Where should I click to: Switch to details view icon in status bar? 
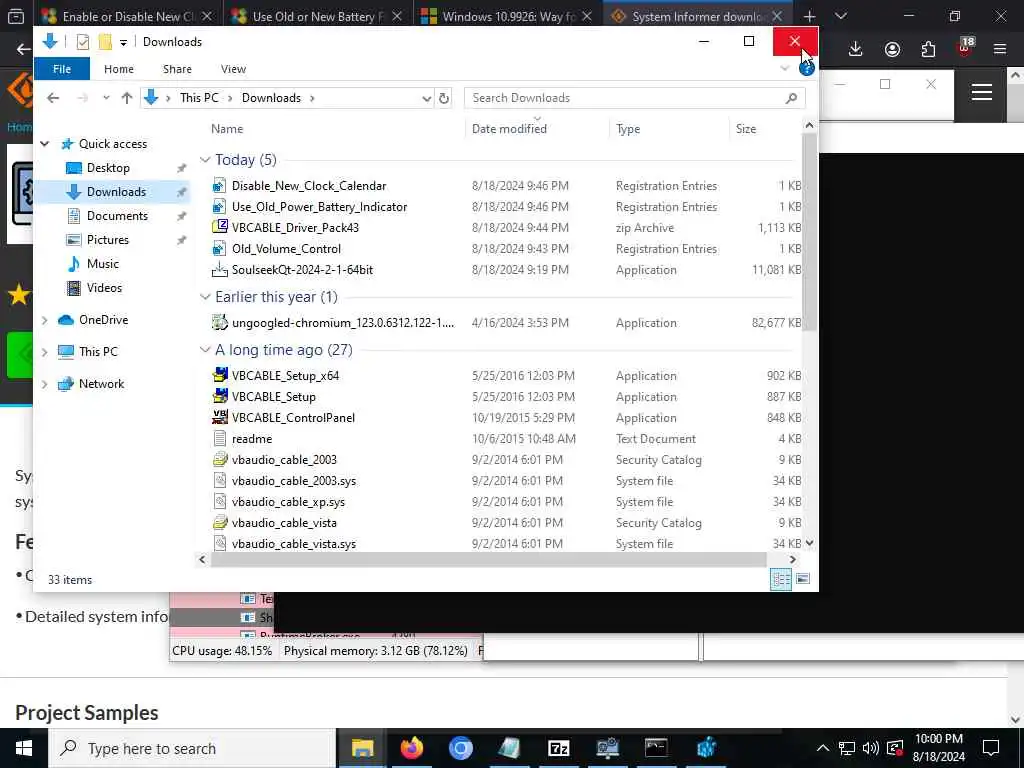(780, 579)
